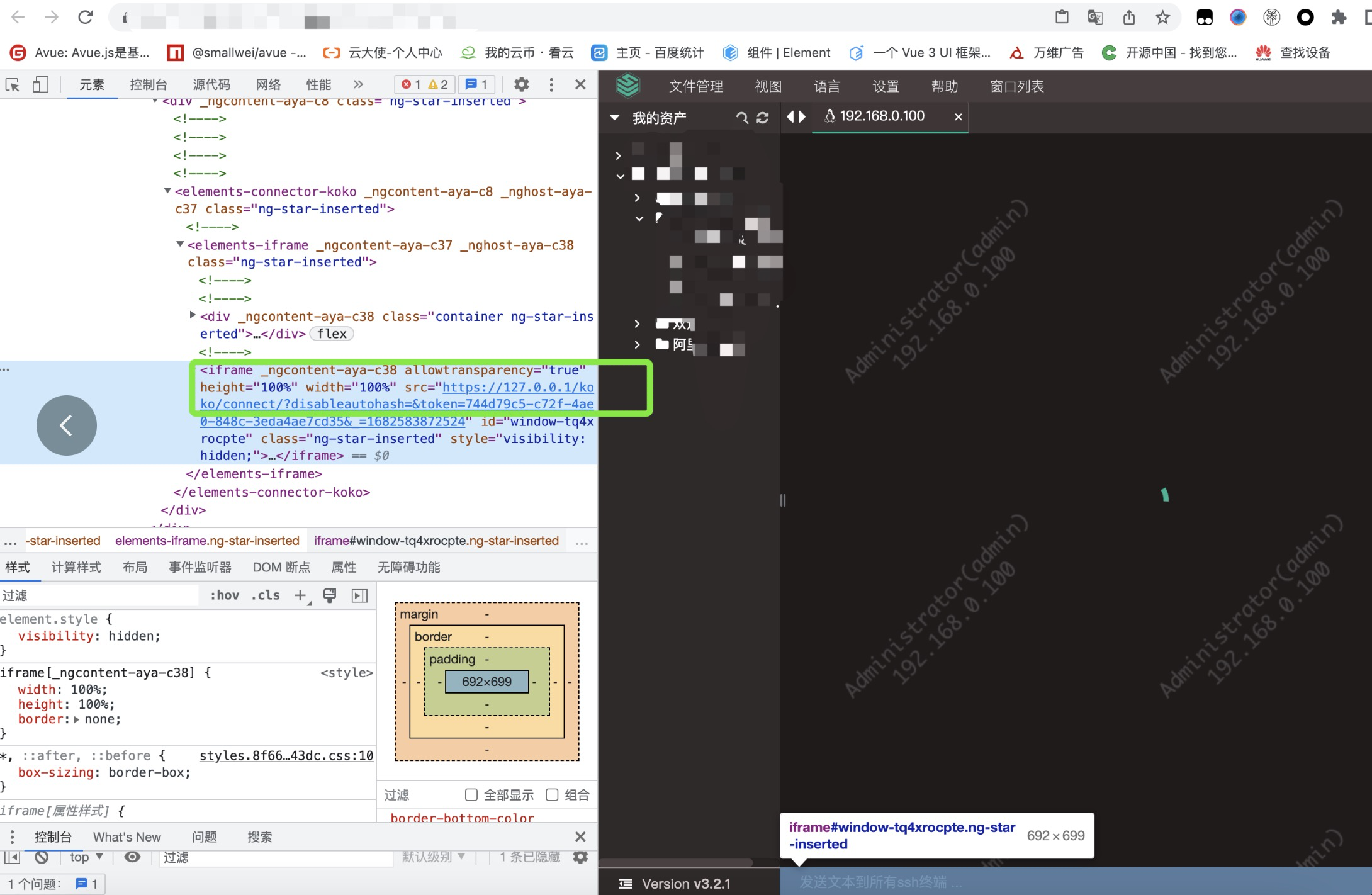This screenshot has height=895, width=1372.
Task: Open console settings gear icon
Action: [580, 857]
